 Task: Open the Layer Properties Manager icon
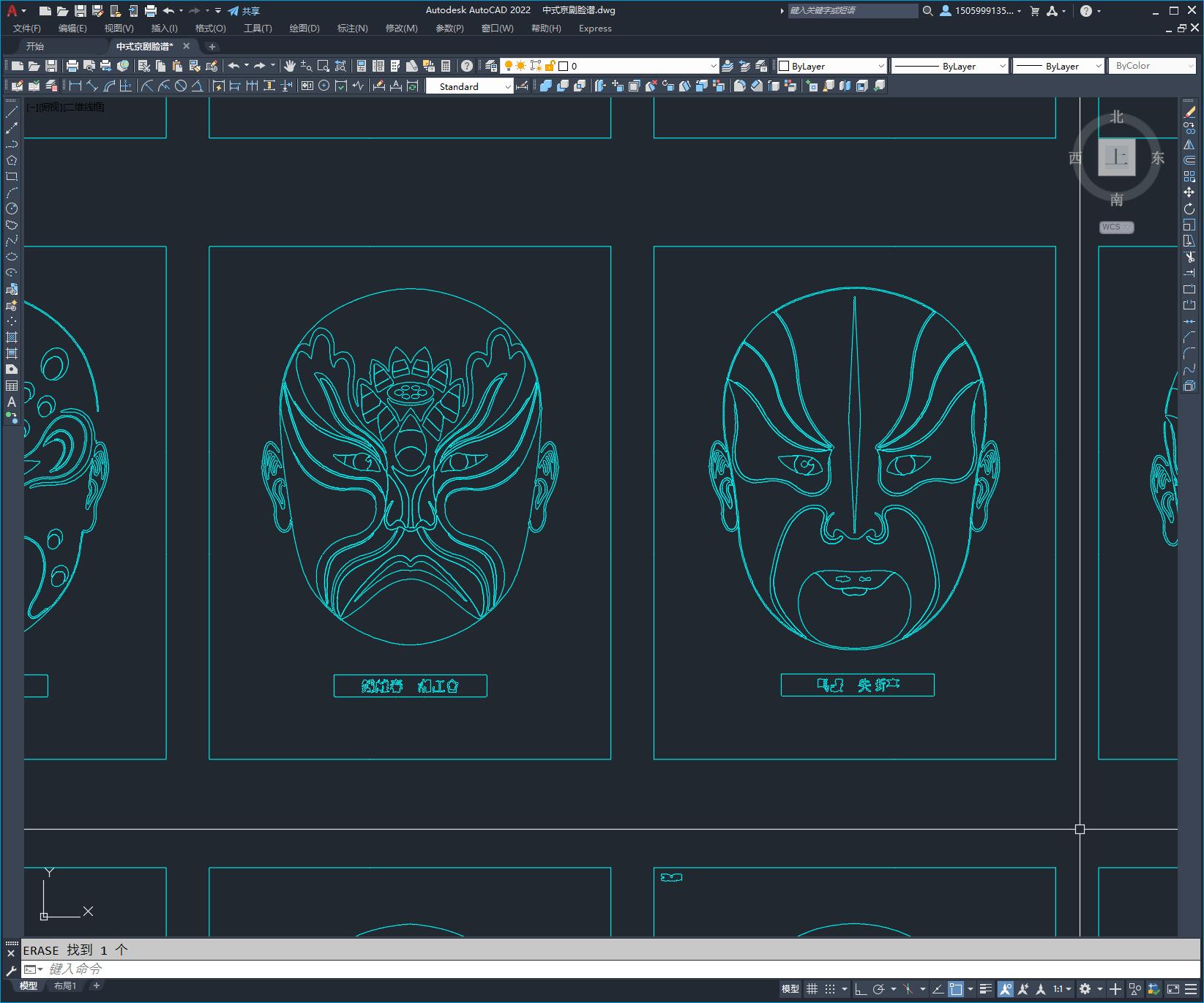tap(491, 66)
